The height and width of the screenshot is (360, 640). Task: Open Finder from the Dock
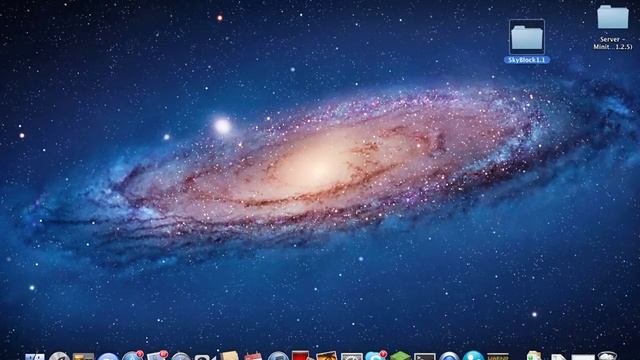[x=35, y=357]
